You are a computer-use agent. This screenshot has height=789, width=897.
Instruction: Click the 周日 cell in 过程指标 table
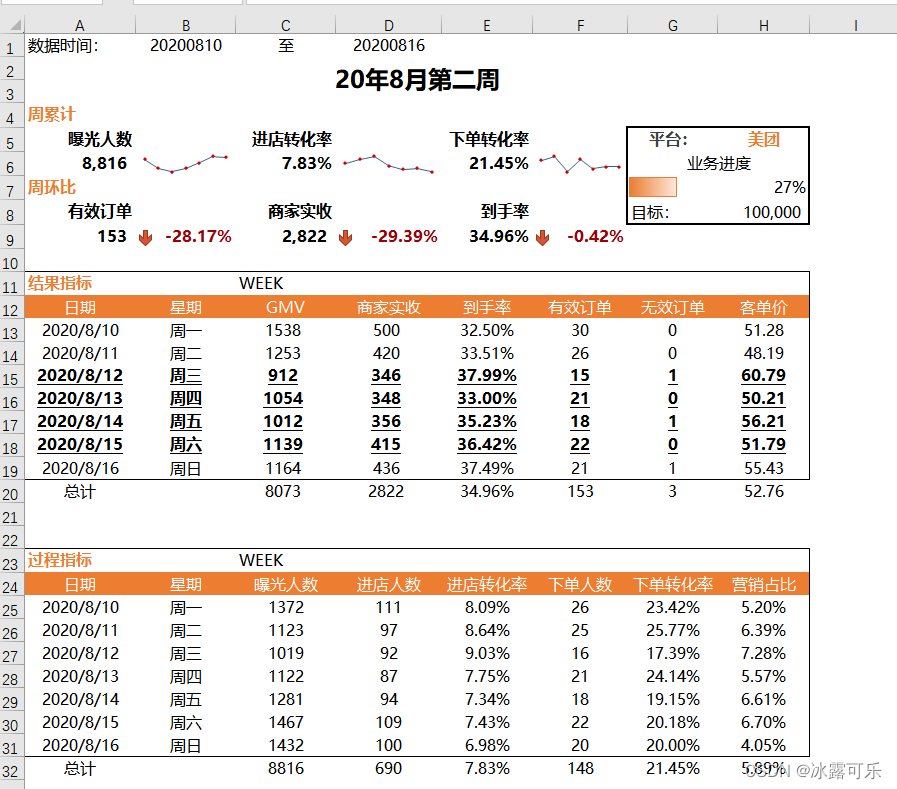pyautogui.click(x=185, y=746)
